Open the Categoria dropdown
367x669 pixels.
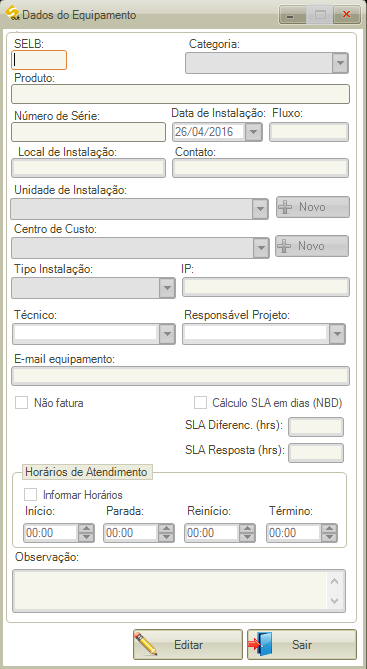(340, 63)
